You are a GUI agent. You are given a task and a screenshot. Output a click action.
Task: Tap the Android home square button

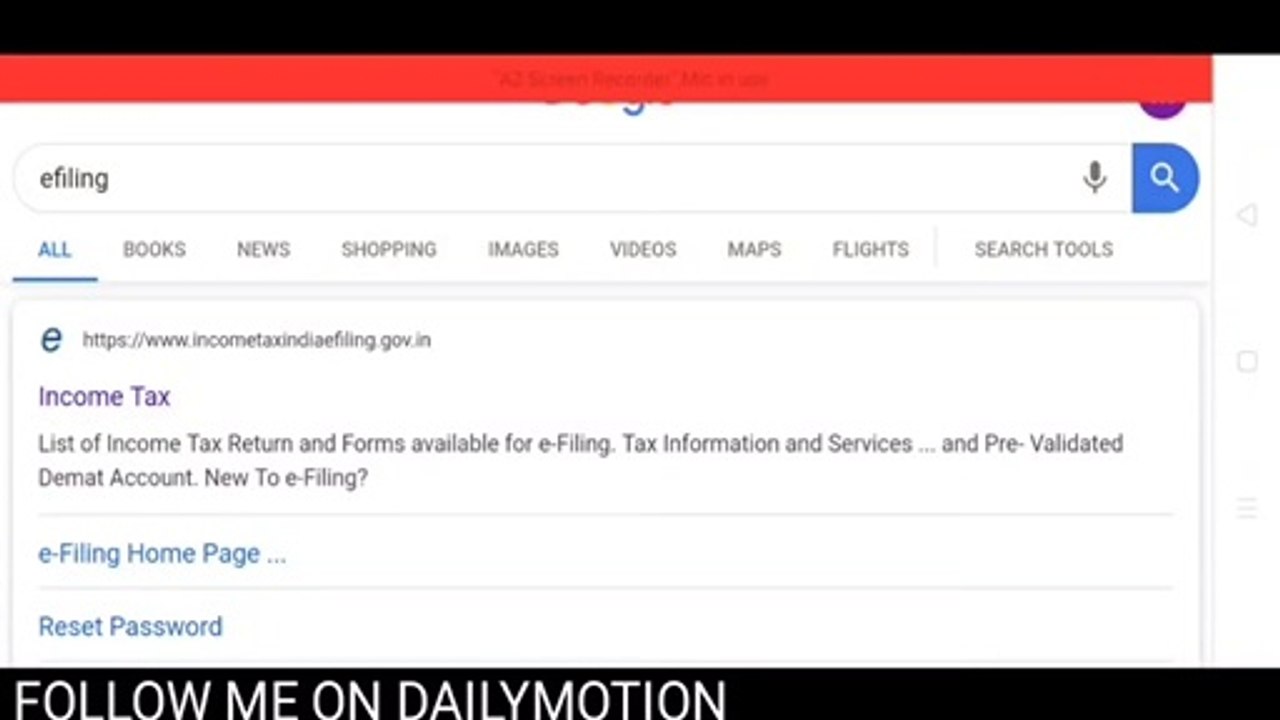click(1247, 361)
